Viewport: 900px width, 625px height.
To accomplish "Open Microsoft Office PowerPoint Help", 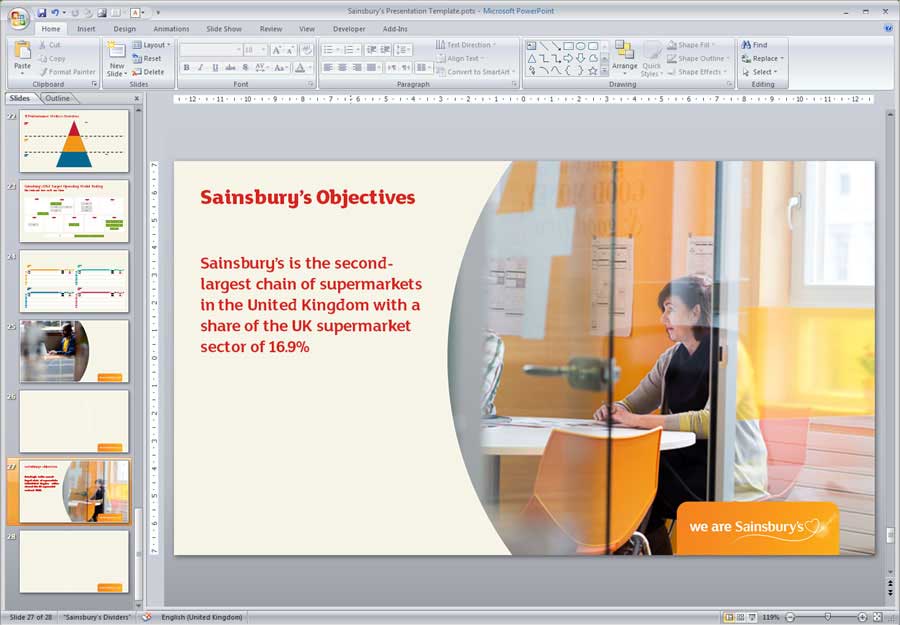I will 888,29.
